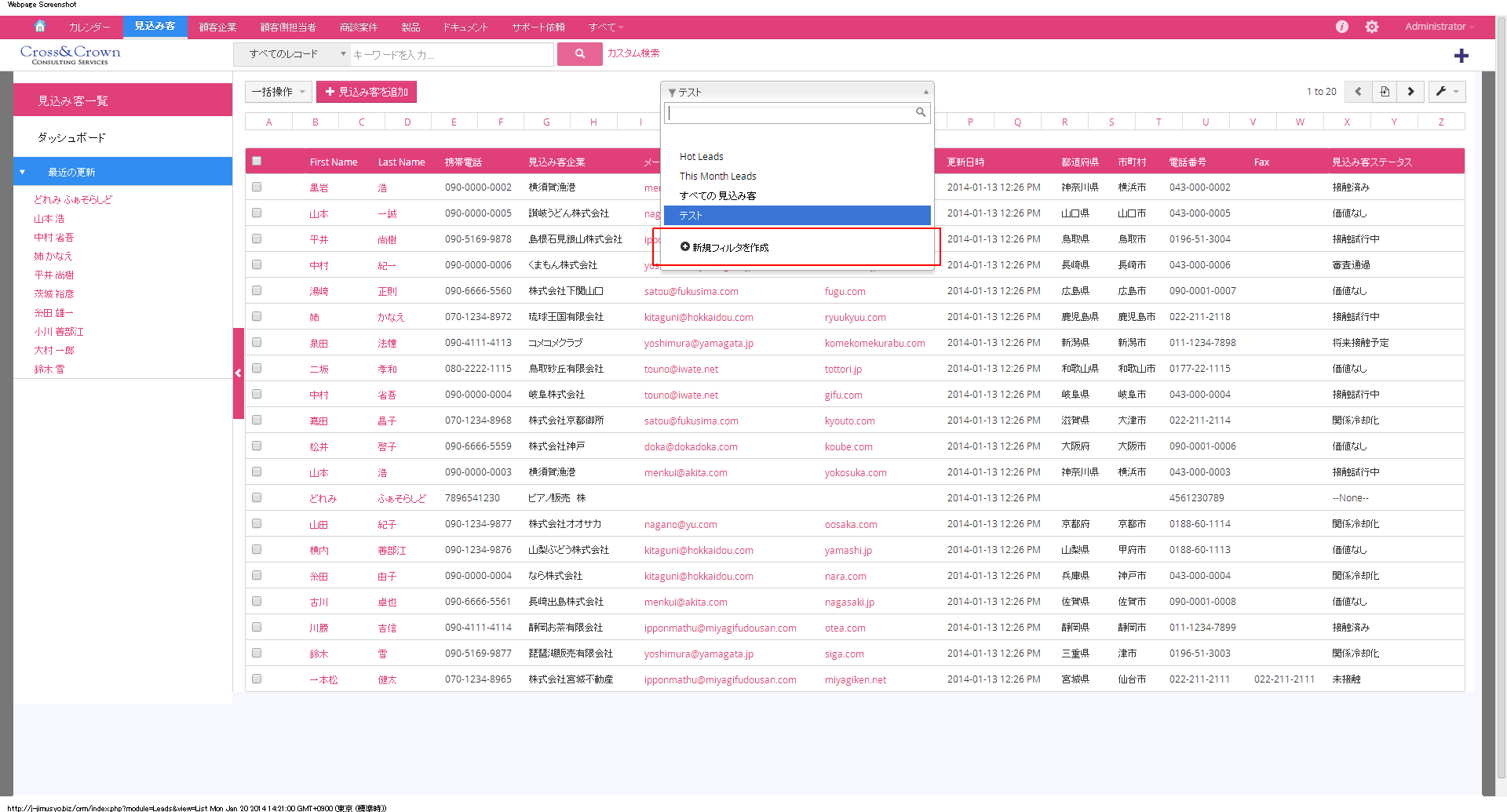The width and height of the screenshot is (1507, 812).
Task: Click the カスタム検索 link
Action: click(633, 53)
